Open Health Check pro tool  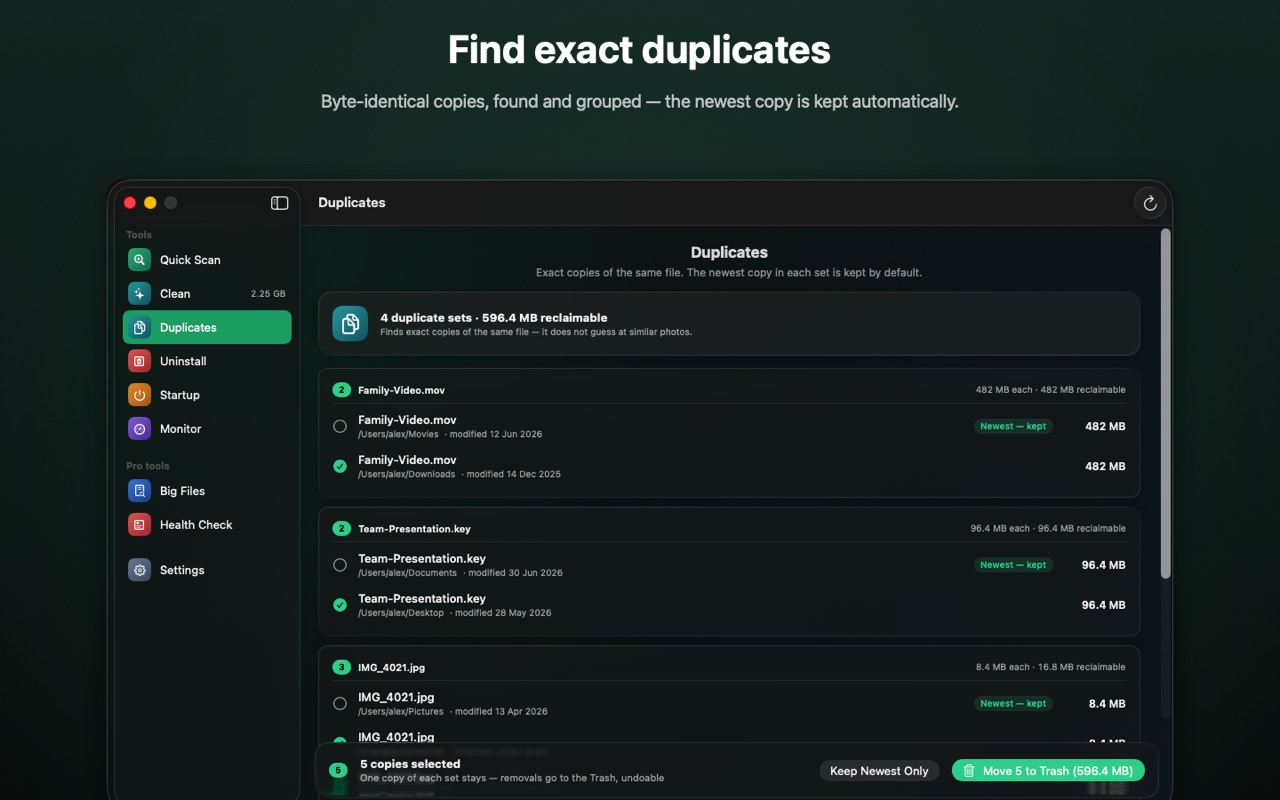(207, 525)
